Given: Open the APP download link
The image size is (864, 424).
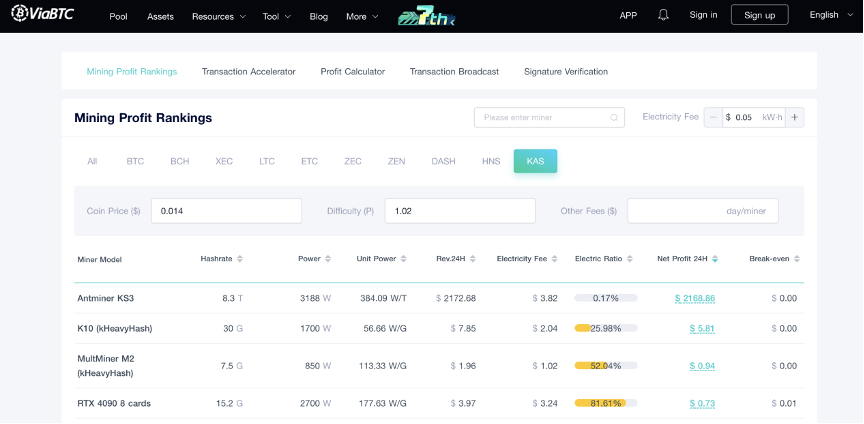Looking at the screenshot, I should 628,15.
